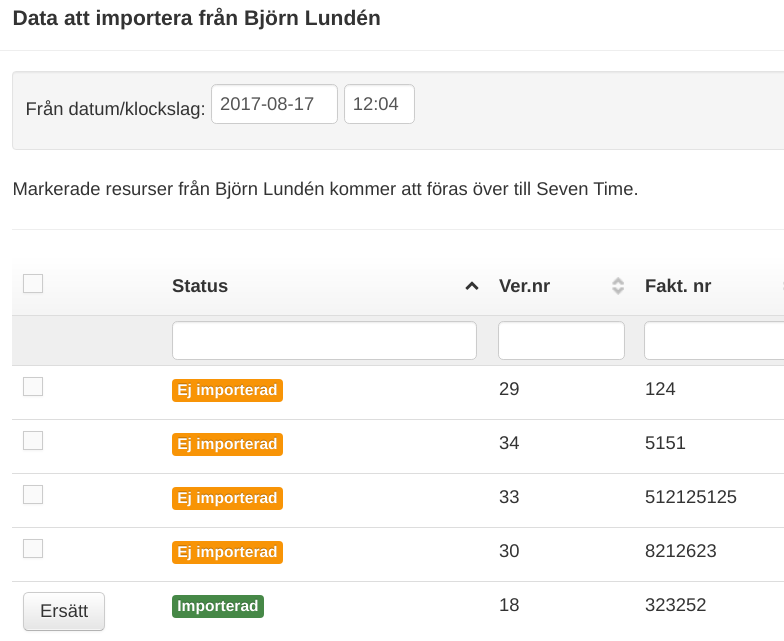The image size is (784, 641).
Task: Click the Från datum/klockslag label
Action: point(116,108)
